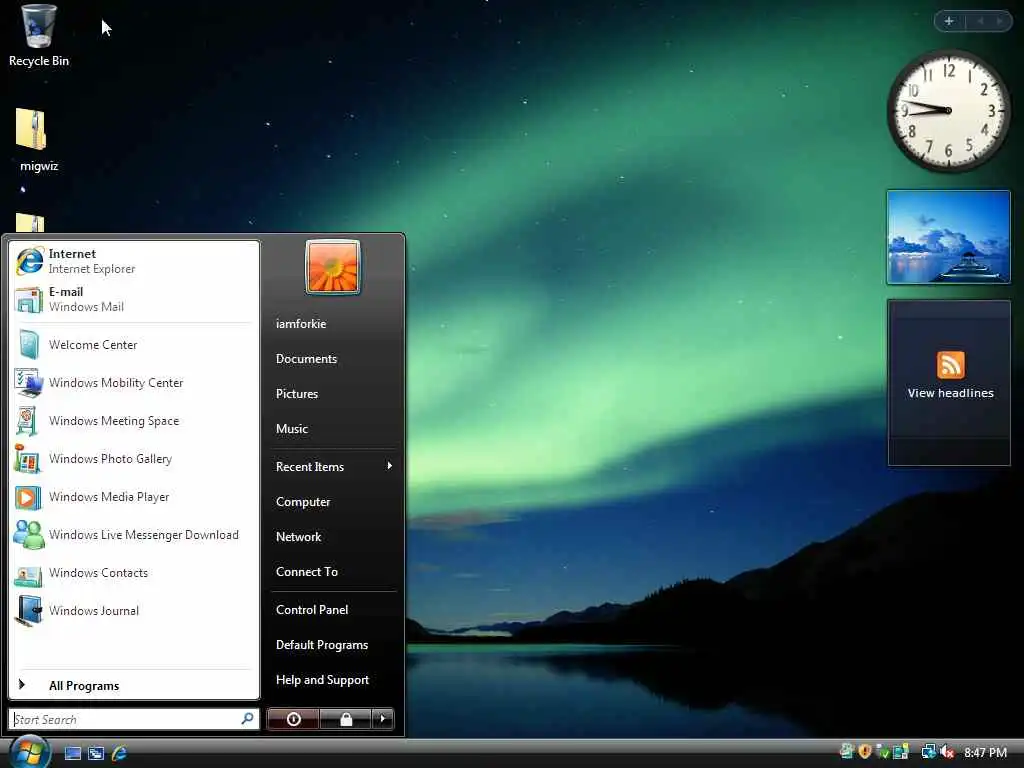Open Default Programs
Image resolution: width=1024 pixels, height=768 pixels.
pos(333,645)
